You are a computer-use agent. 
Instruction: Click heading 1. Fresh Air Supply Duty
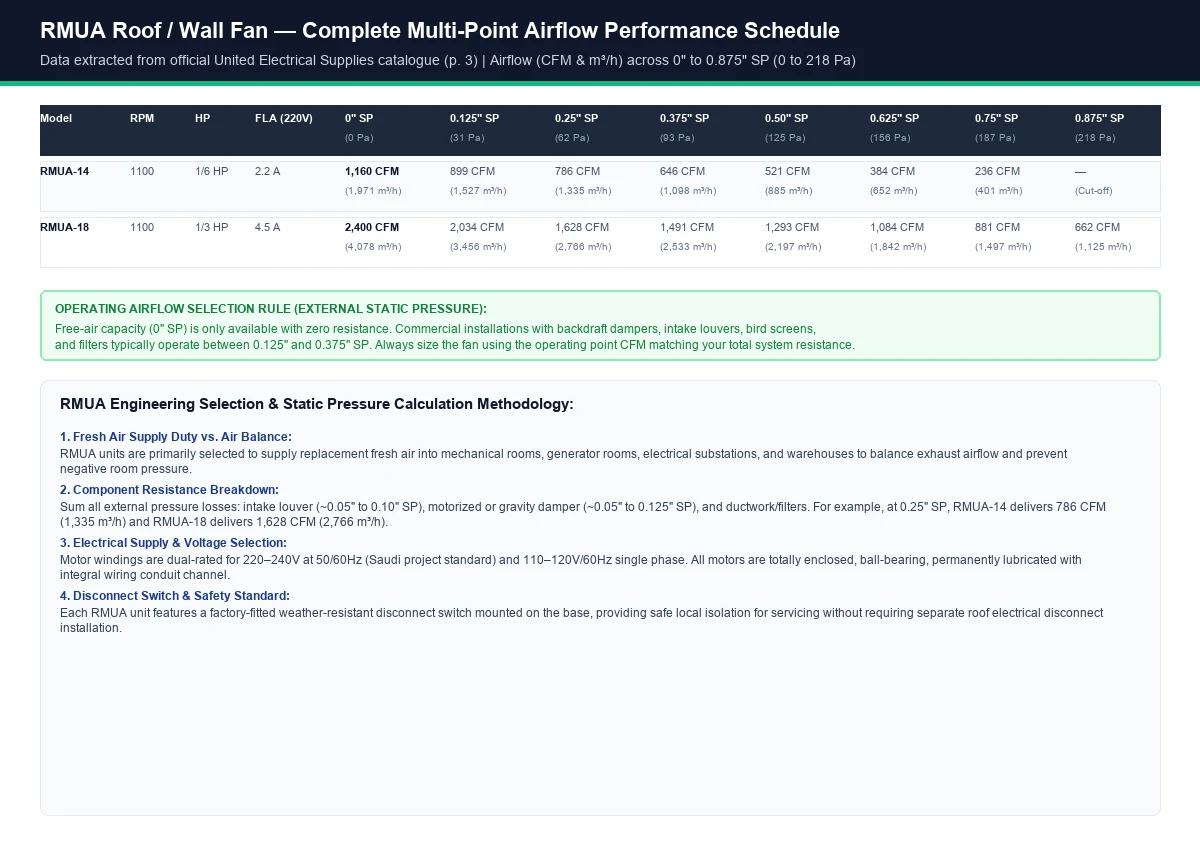(176, 437)
